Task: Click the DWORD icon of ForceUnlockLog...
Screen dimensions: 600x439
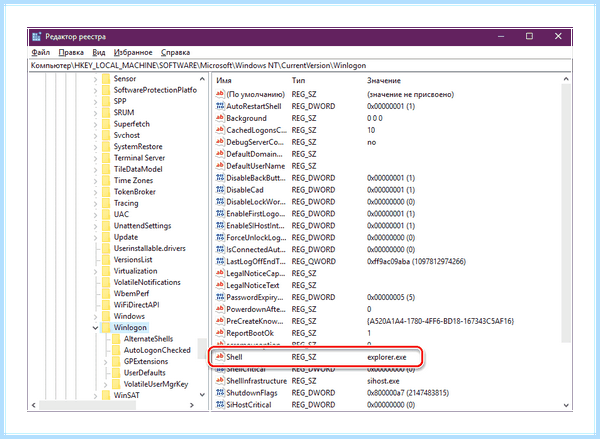Action: (220, 237)
